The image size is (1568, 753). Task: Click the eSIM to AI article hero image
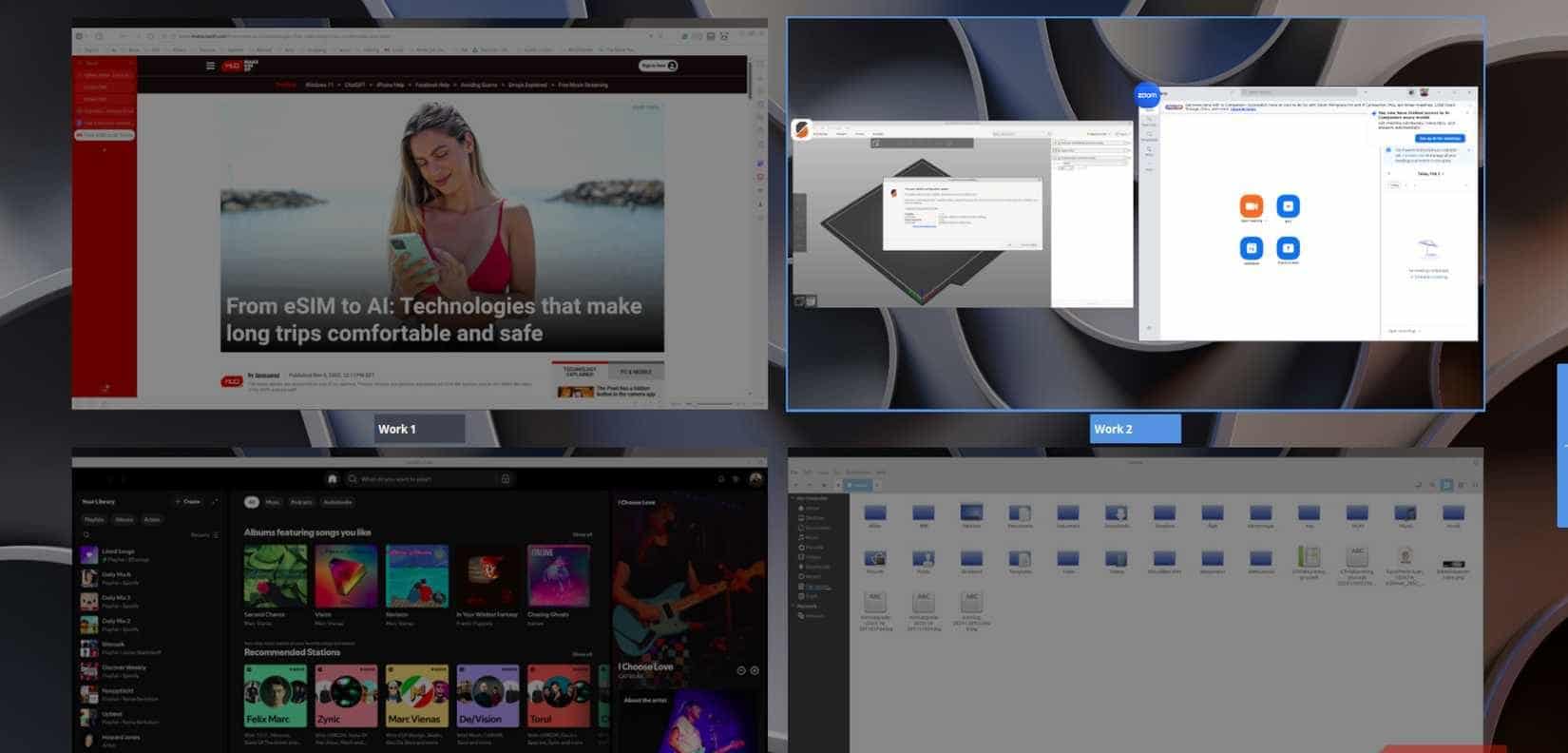tap(442, 226)
